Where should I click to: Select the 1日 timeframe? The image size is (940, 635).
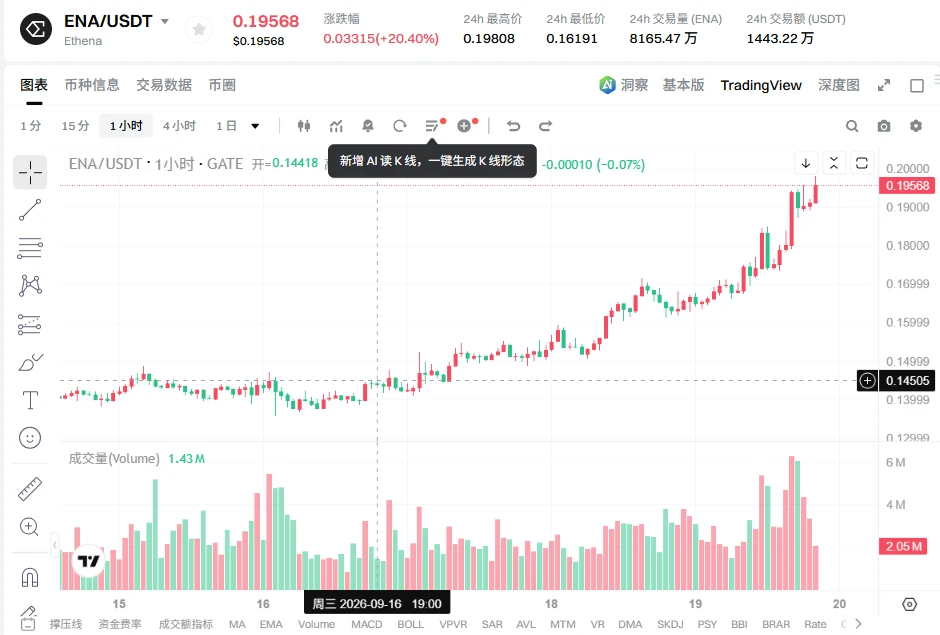(x=226, y=126)
